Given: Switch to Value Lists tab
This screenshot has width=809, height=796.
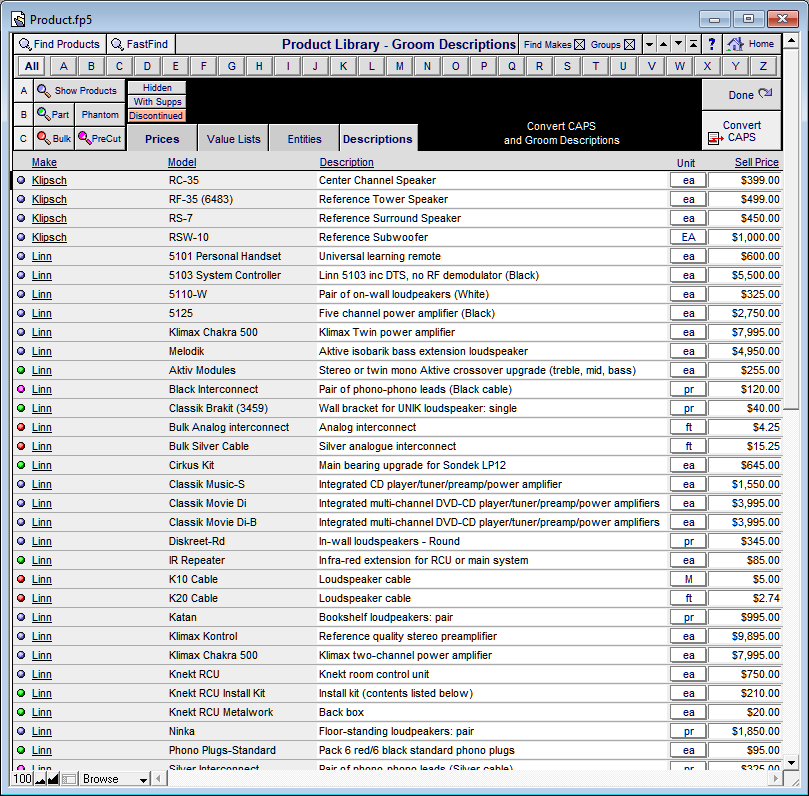Looking at the screenshot, I should 233,139.
